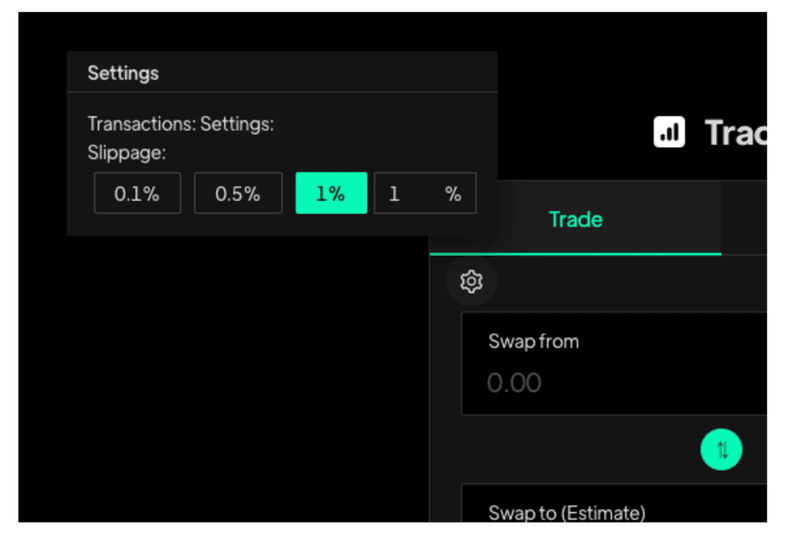Select 0.1% slippage option
800x538 pixels.
tap(137, 193)
